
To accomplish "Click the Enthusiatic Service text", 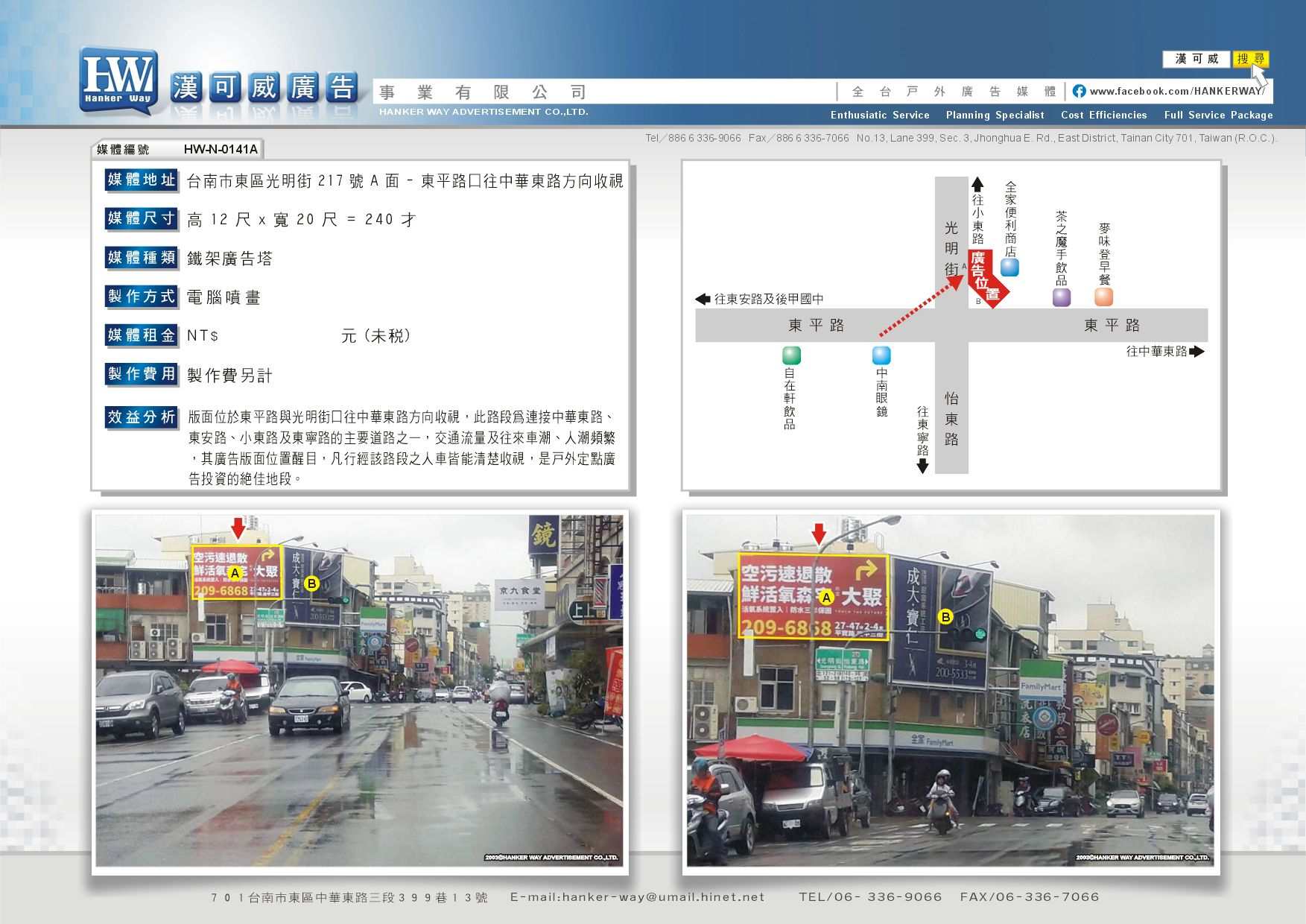I will click(880, 115).
